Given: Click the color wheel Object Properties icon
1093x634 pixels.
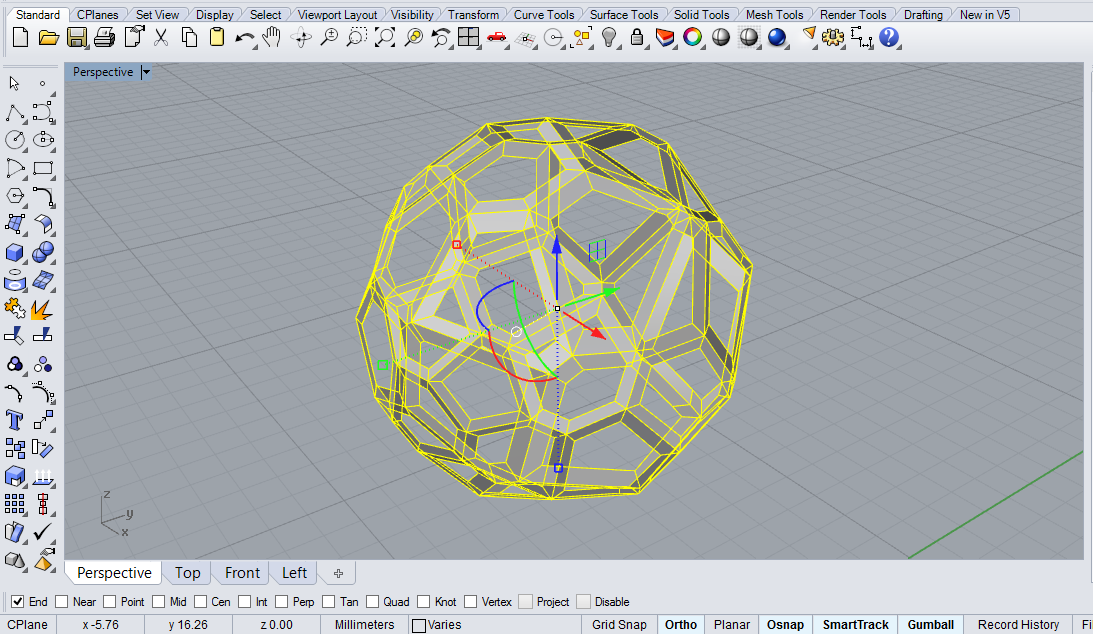Looking at the screenshot, I should (x=693, y=37).
